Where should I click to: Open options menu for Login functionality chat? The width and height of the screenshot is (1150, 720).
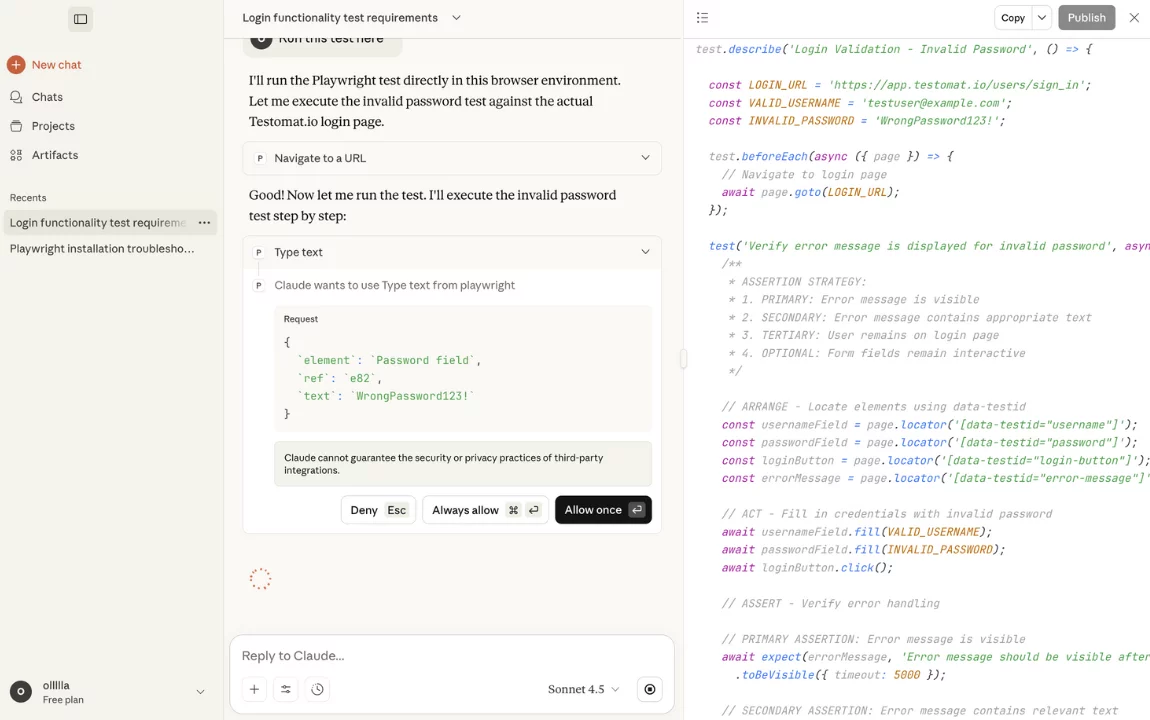coord(204,223)
